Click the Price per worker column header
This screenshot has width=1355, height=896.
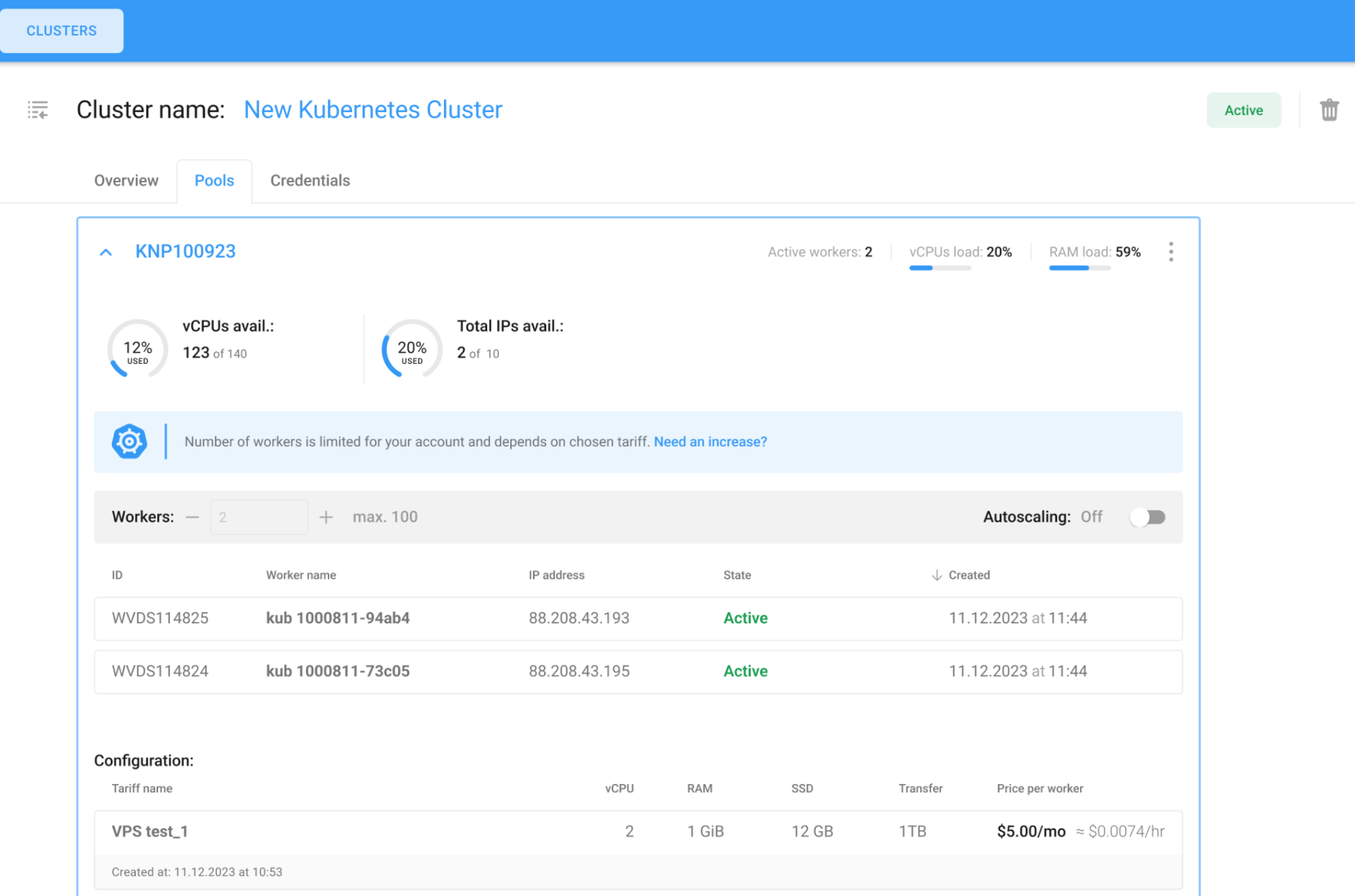click(1040, 789)
